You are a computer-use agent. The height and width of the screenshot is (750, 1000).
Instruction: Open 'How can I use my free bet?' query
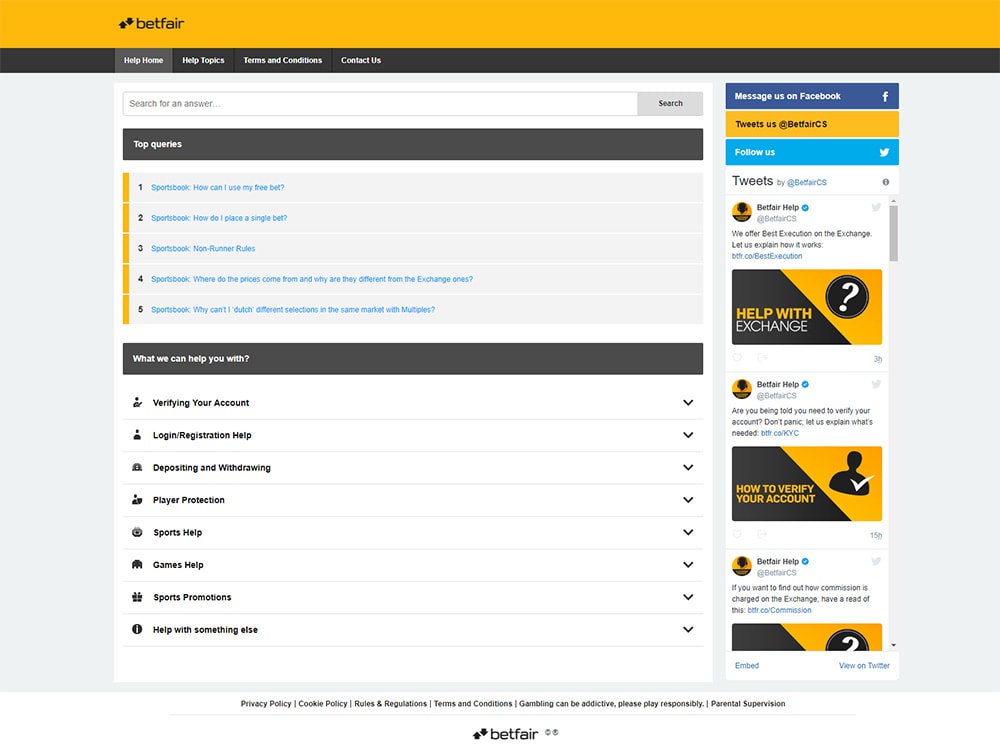(x=217, y=188)
